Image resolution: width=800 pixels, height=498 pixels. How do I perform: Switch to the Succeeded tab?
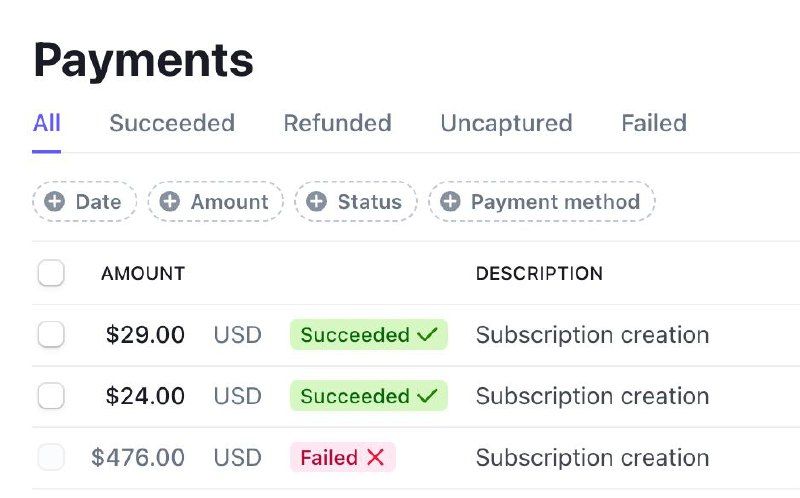(172, 123)
